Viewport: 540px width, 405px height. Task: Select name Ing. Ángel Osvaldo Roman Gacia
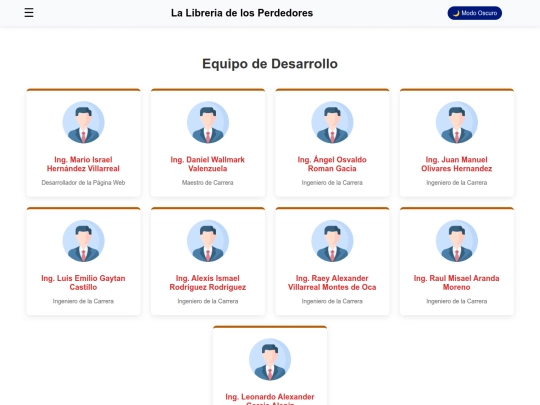[x=332, y=164]
